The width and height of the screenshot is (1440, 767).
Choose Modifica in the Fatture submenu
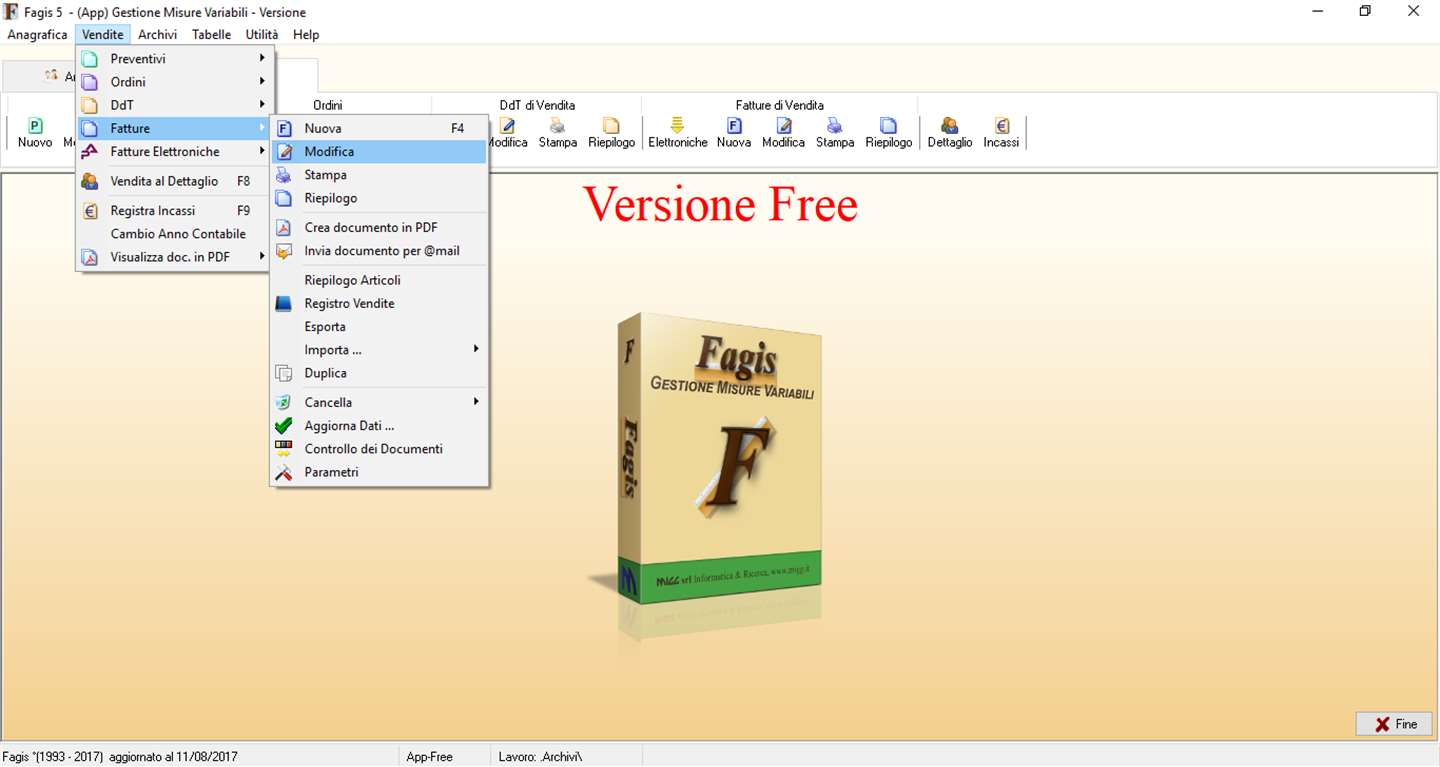[x=379, y=151]
